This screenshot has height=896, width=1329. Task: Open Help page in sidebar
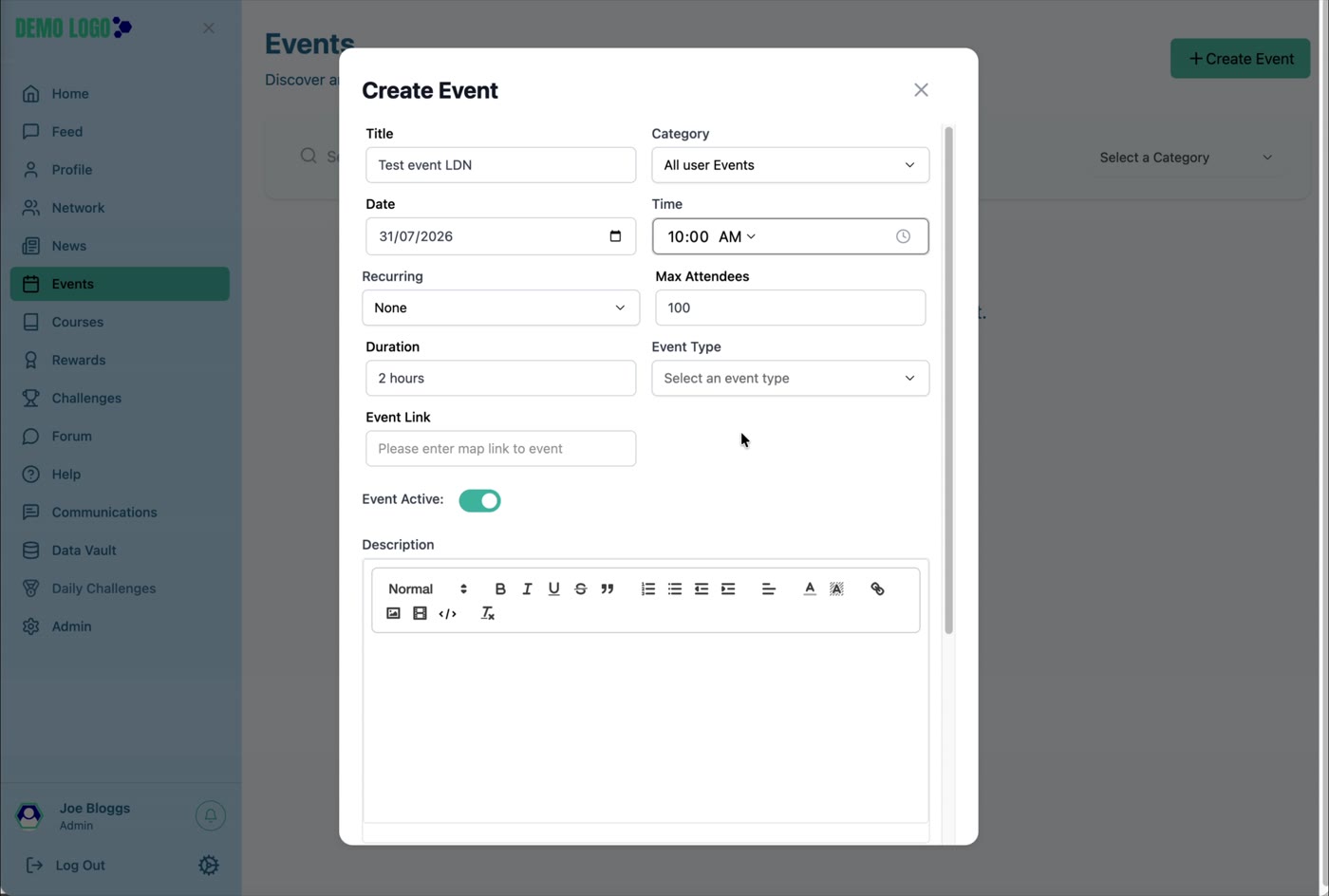pyautogui.click(x=120, y=474)
